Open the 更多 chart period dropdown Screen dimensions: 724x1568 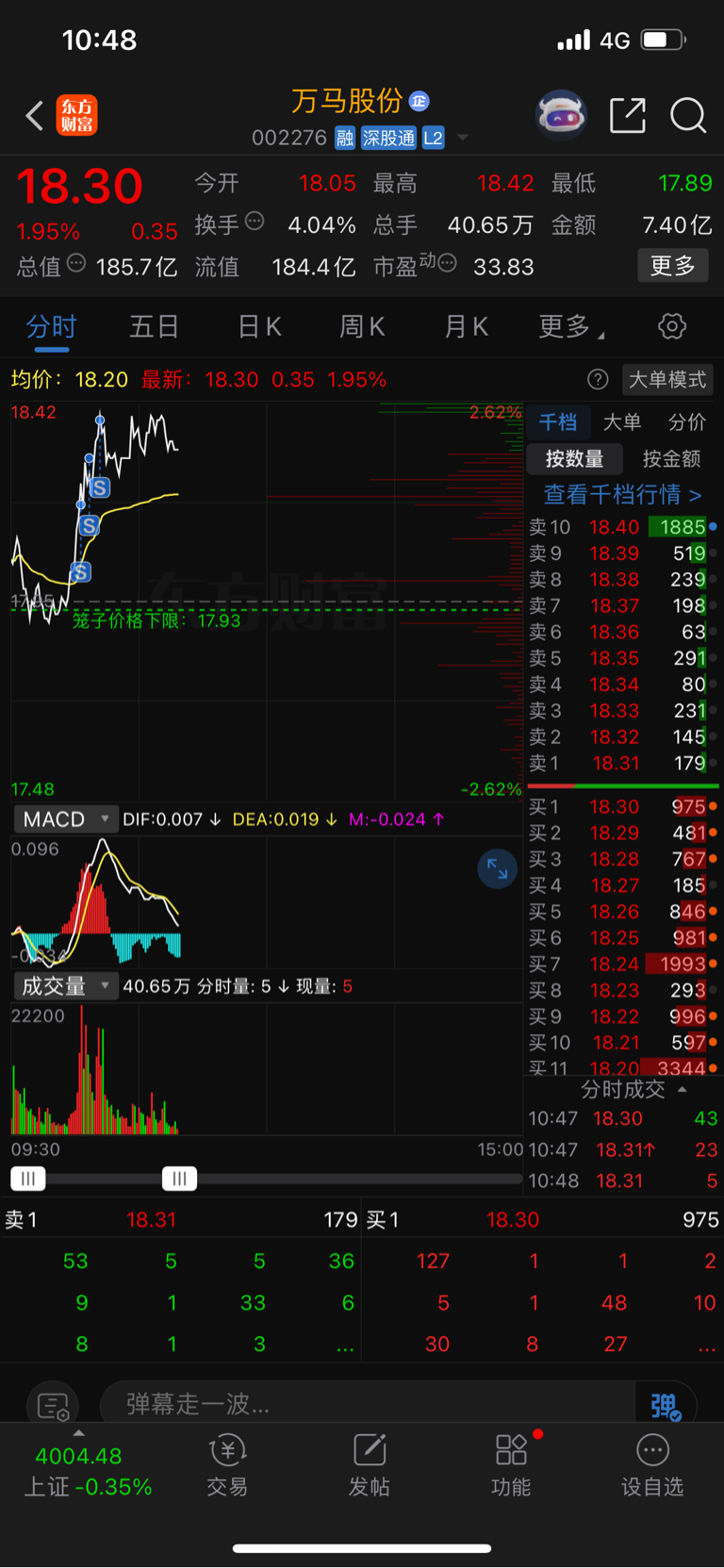click(571, 327)
